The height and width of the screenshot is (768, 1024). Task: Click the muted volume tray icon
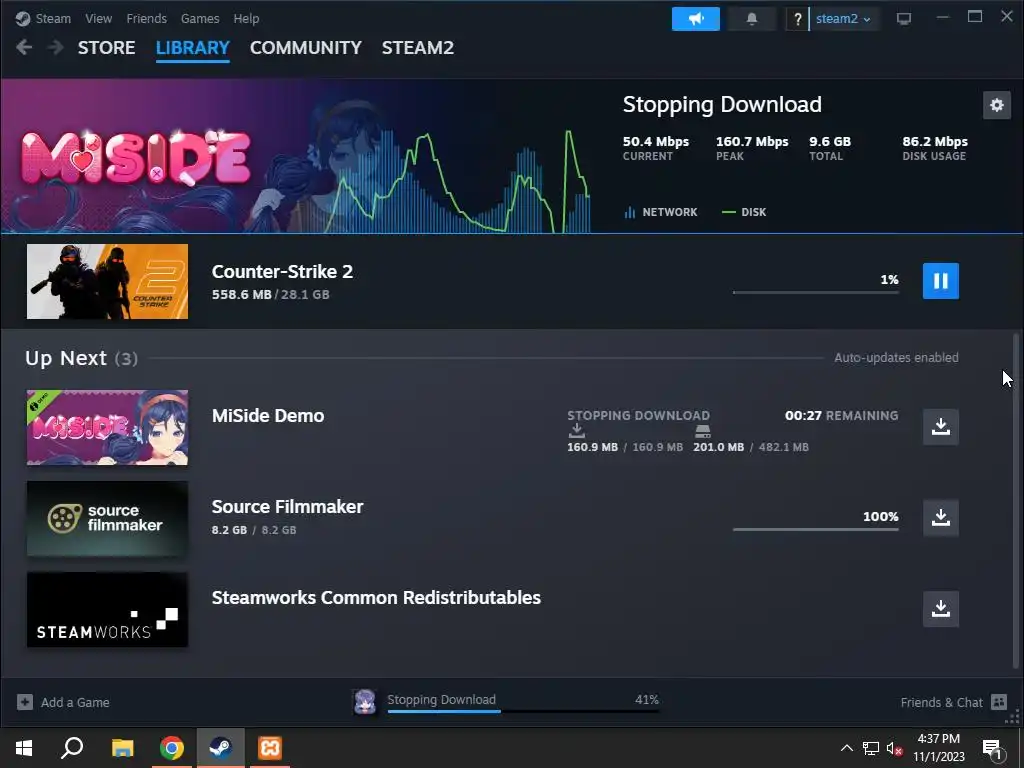[x=895, y=748]
